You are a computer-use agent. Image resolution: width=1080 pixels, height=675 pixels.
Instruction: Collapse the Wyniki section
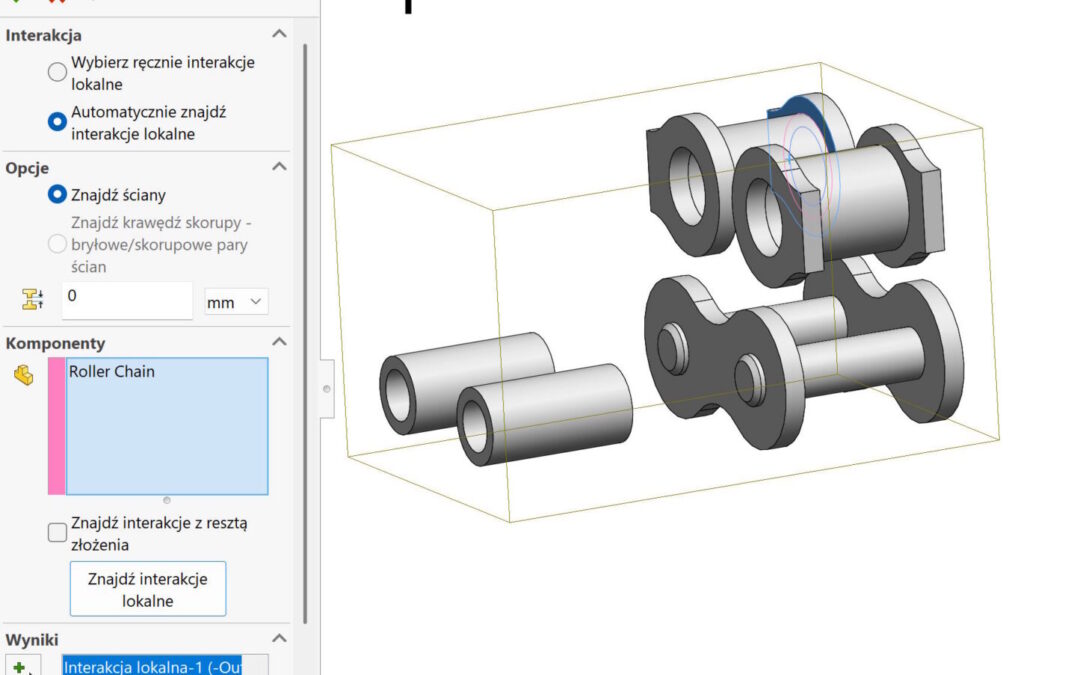pyautogui.click(x=280, y=638)
